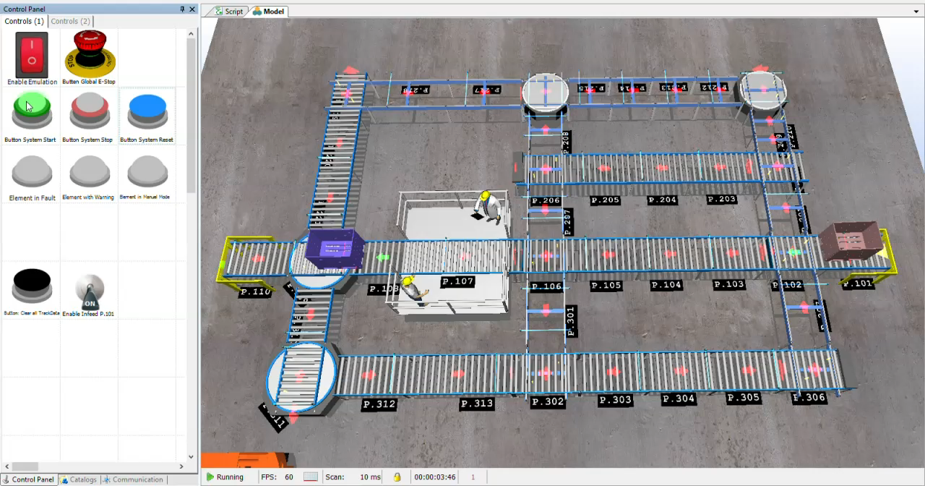This screenshot has height=486, width=925.
Task: Click the P.306 conveyor label
Action: tap(809, 398)
